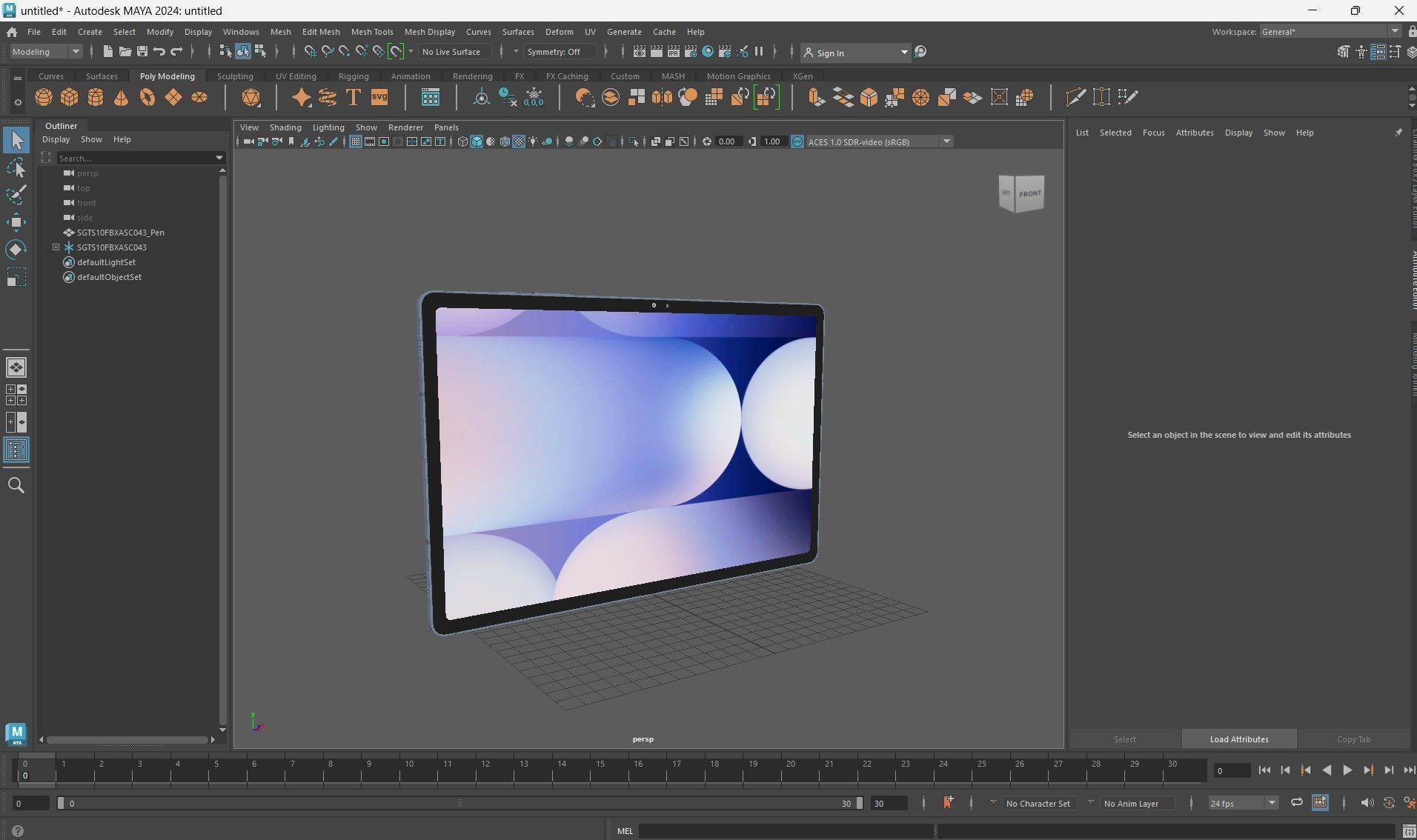Image resolution: width=1417 pixels, height=840 pixels.
Task: Click the time range slider bar
Action: pos(459,803)
